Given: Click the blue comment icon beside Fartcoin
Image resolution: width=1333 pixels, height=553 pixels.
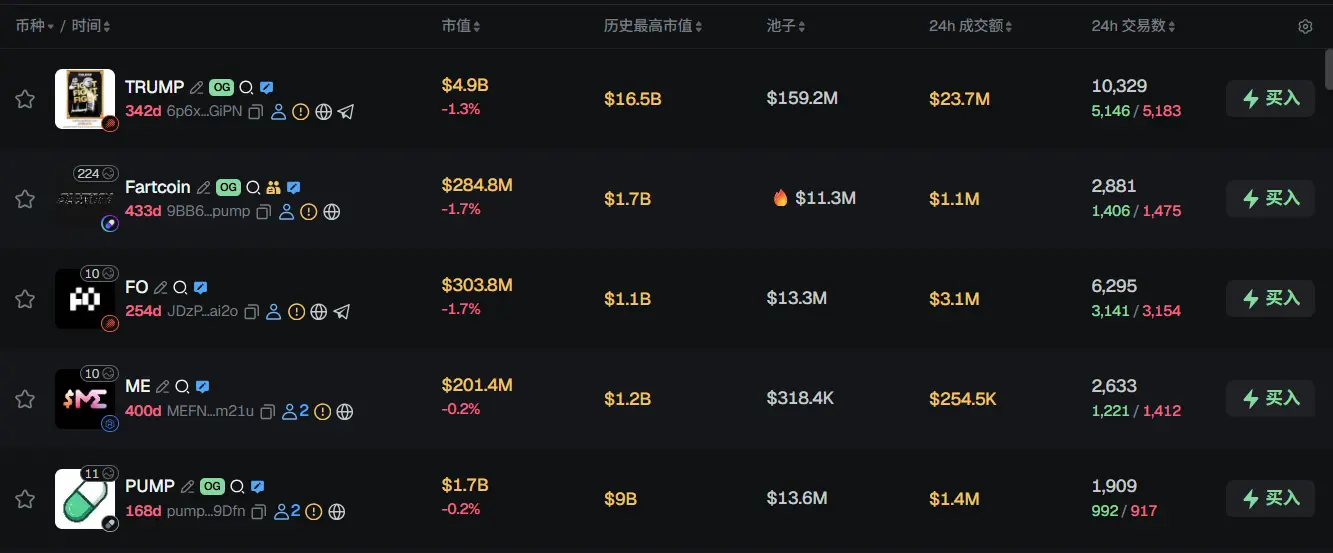Looking at the screenshot, I should [x=293, y=188].
